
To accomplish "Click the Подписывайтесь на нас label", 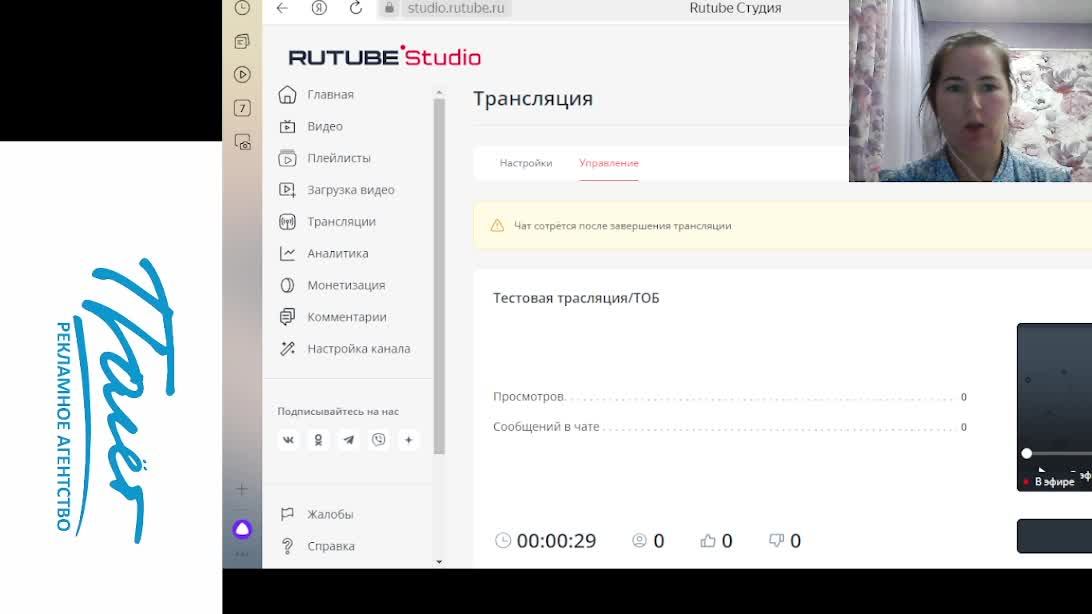I will click(338, 411).
